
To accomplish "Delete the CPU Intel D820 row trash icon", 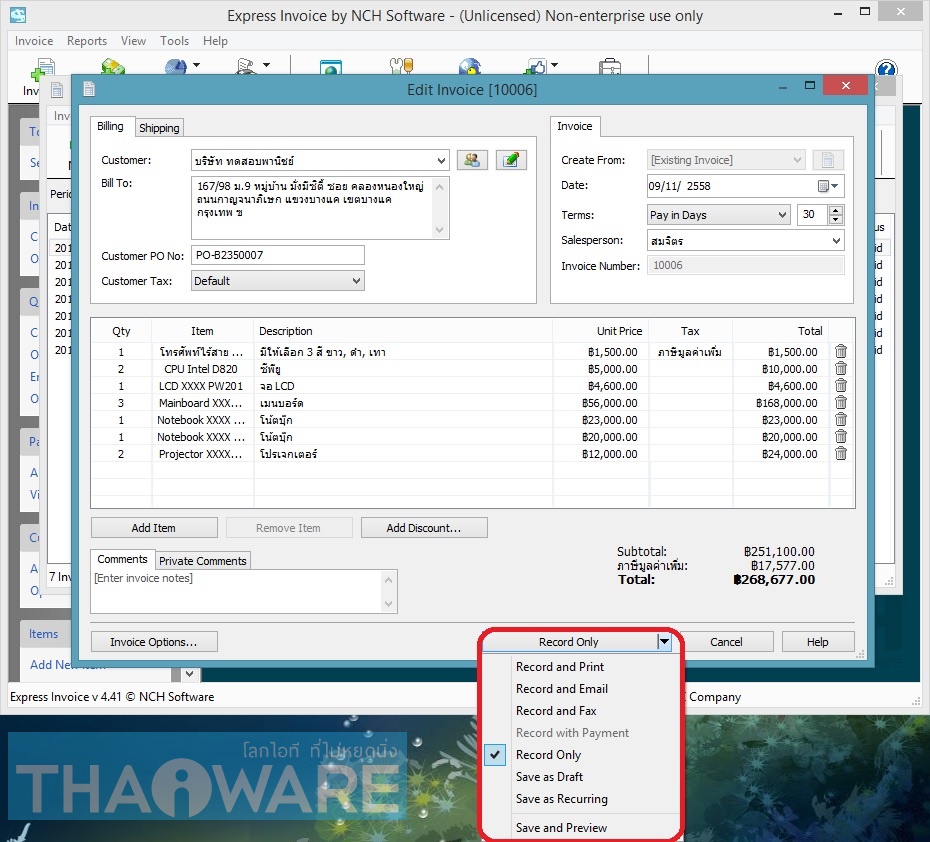I will pos(840,369).
